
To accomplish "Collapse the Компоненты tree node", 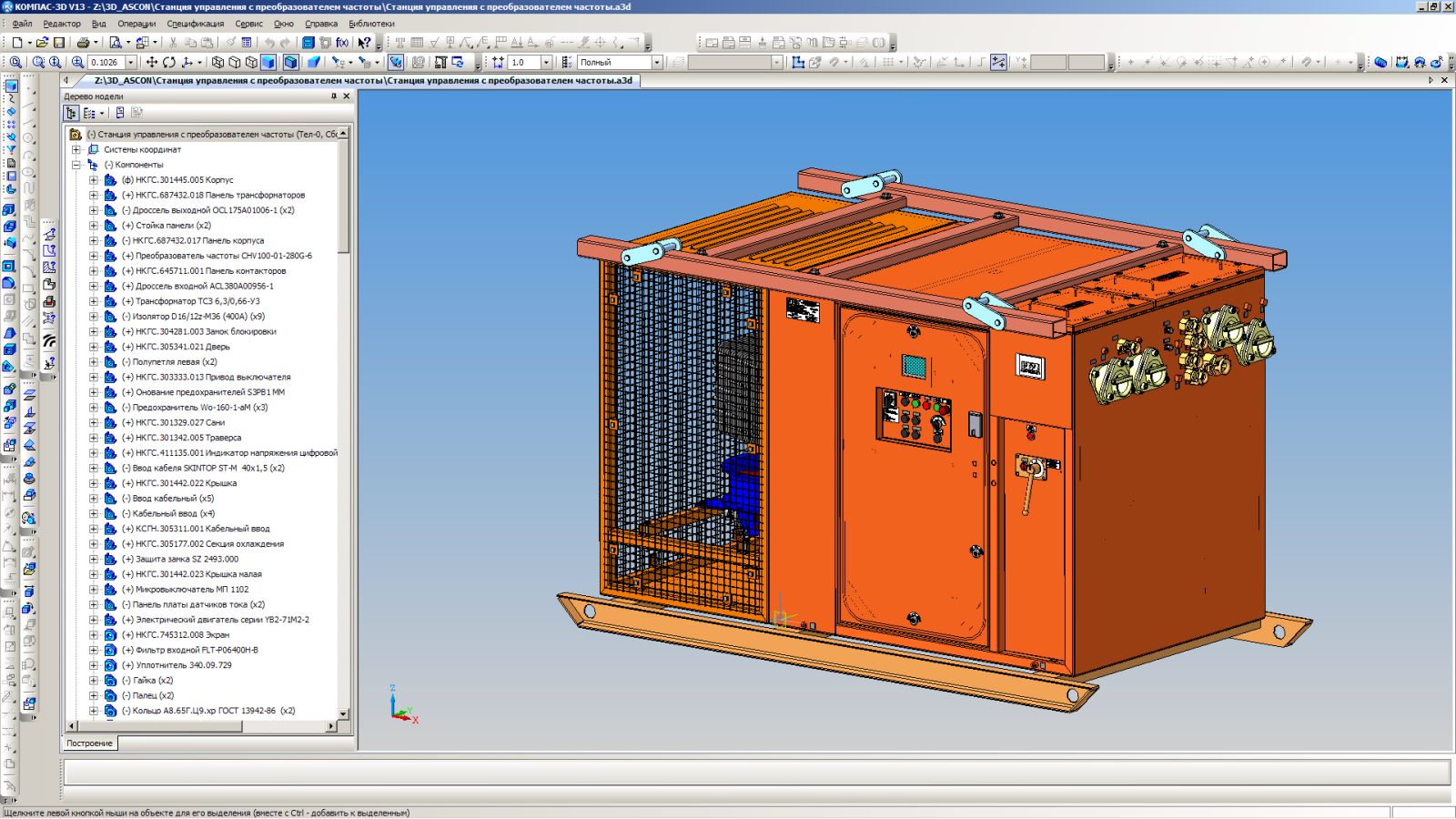I will pyautogui.click(x=76, y=165).
